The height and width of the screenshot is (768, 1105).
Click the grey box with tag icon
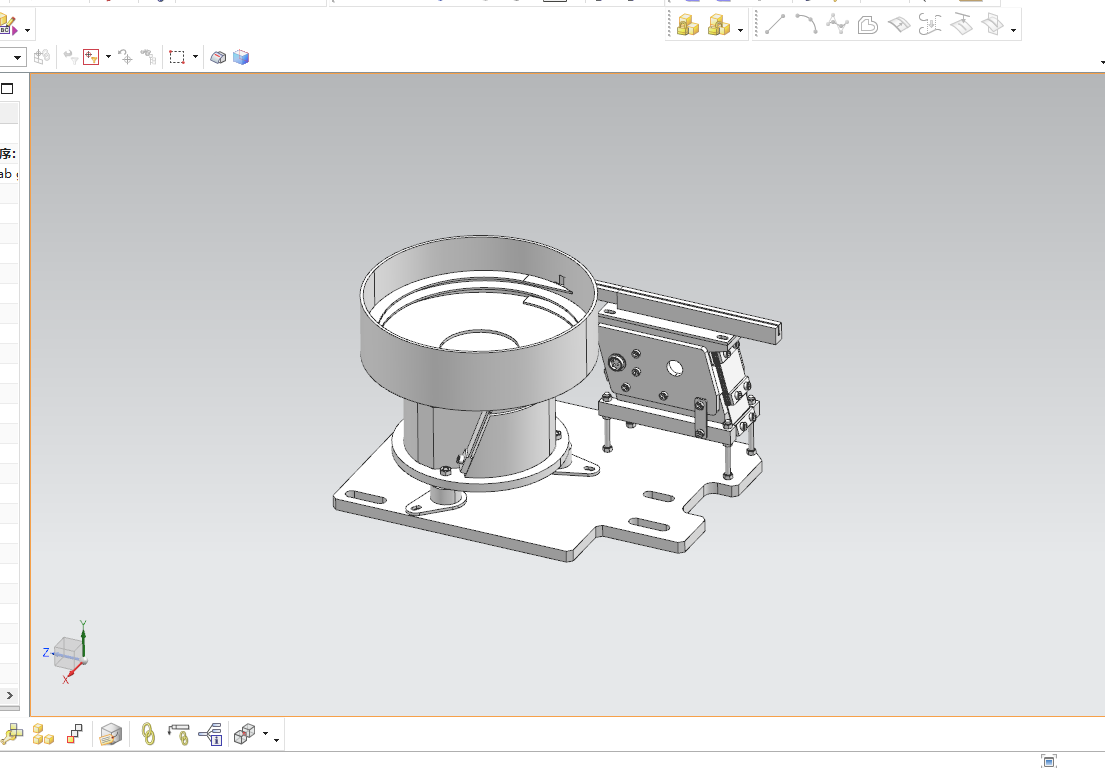click(111, 735)
